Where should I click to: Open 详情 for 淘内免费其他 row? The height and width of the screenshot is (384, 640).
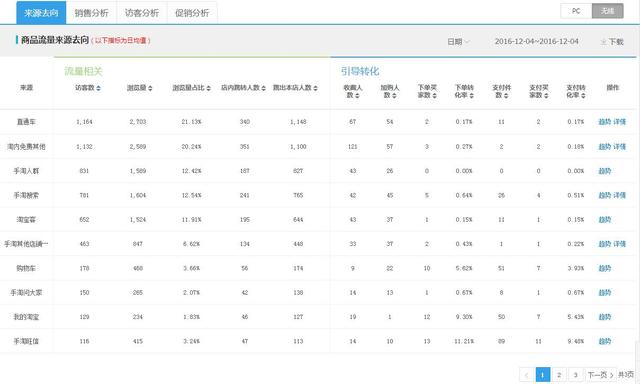619,146
